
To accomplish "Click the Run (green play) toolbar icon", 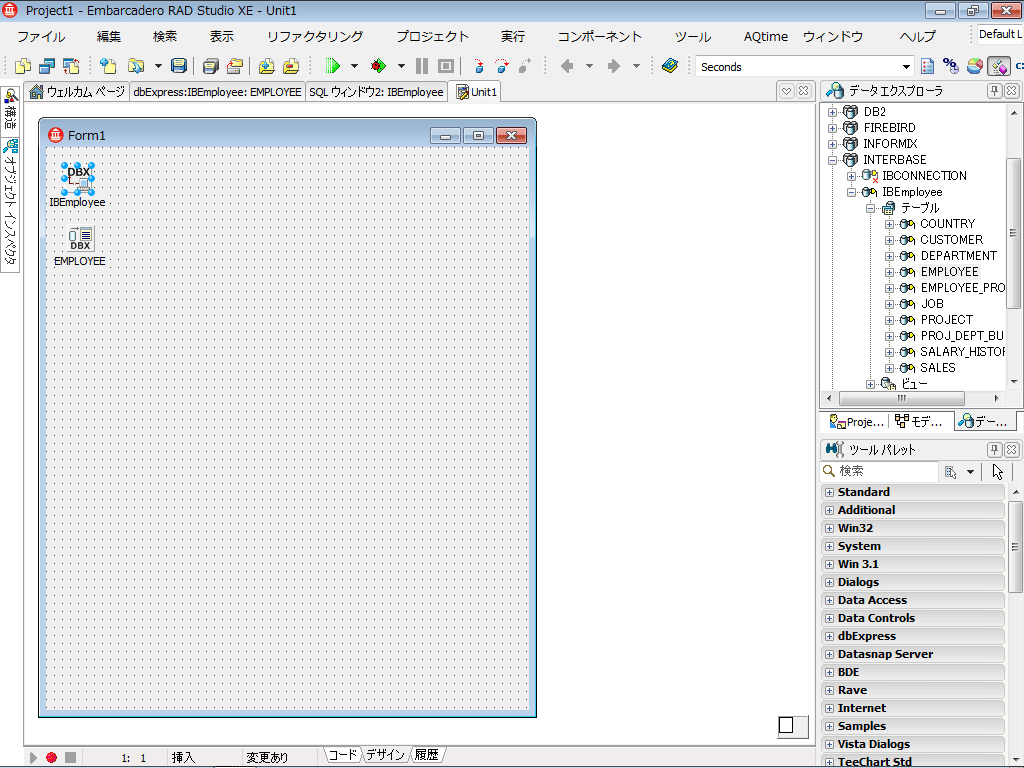I will click(332, 66).
